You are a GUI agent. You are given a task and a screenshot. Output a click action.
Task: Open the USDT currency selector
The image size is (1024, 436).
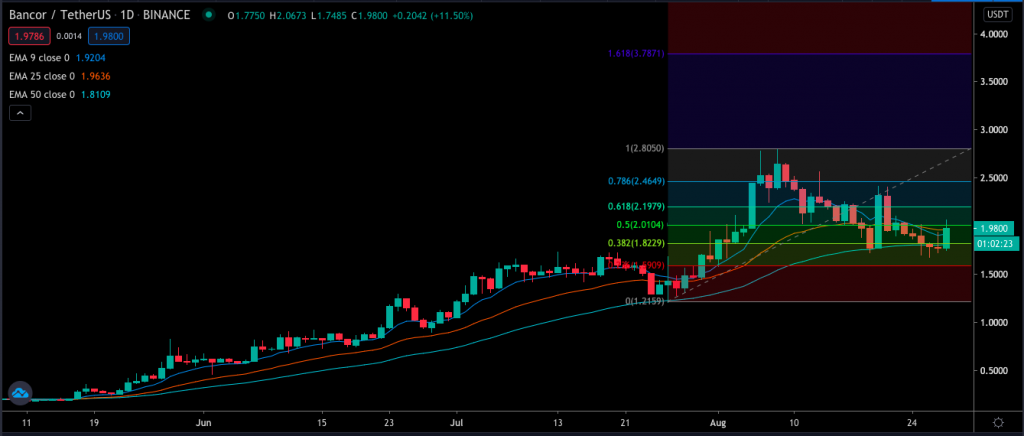pyautogui.click(x=998, y=14)
